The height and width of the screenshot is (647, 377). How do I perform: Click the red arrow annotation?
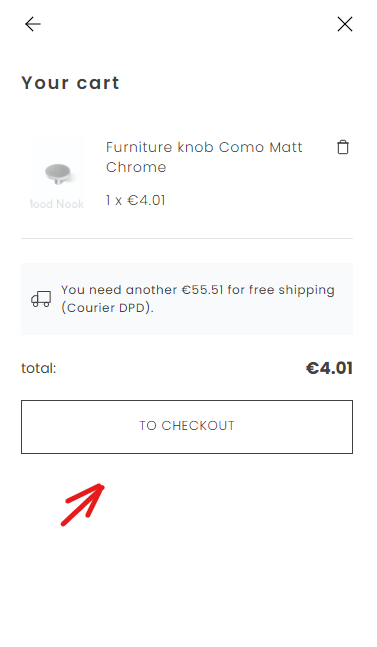tap(83, 505)
